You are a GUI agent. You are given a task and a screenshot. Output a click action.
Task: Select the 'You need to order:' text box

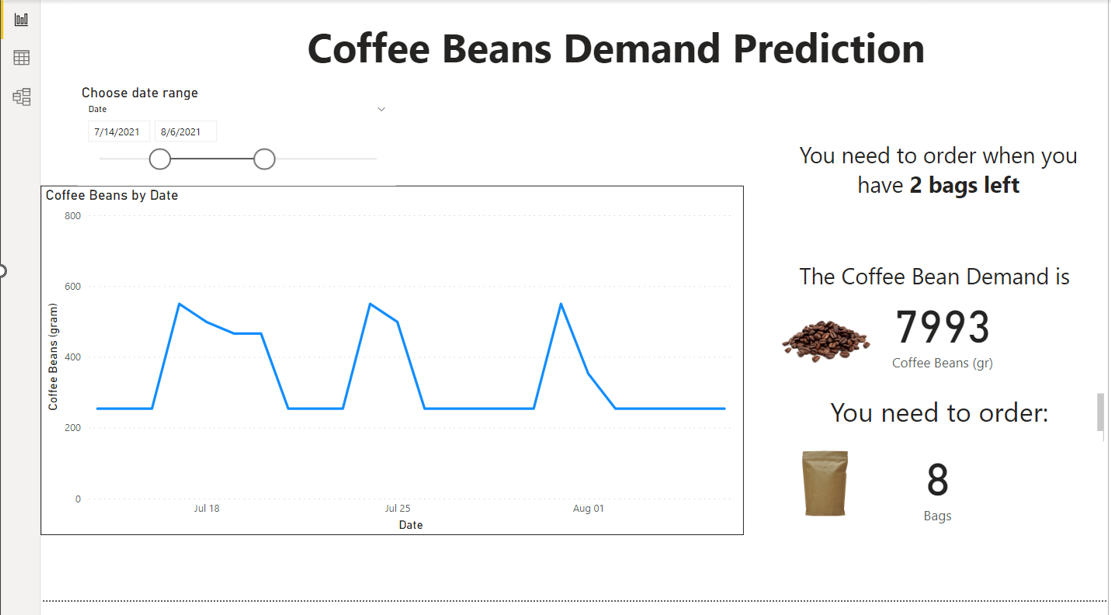(938, 412)
